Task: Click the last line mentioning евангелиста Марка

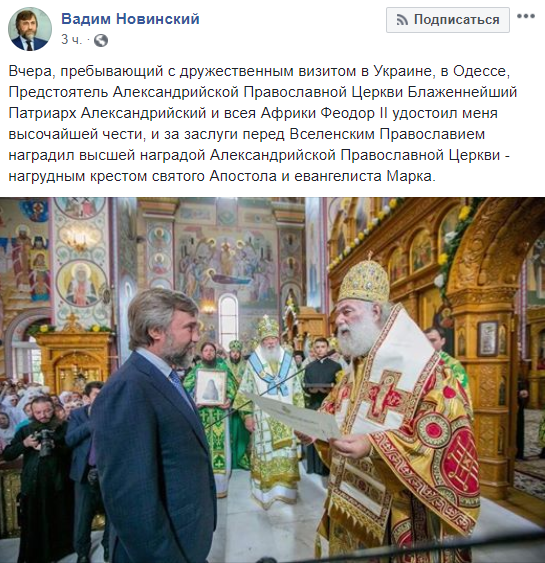Action: point(222,176)
